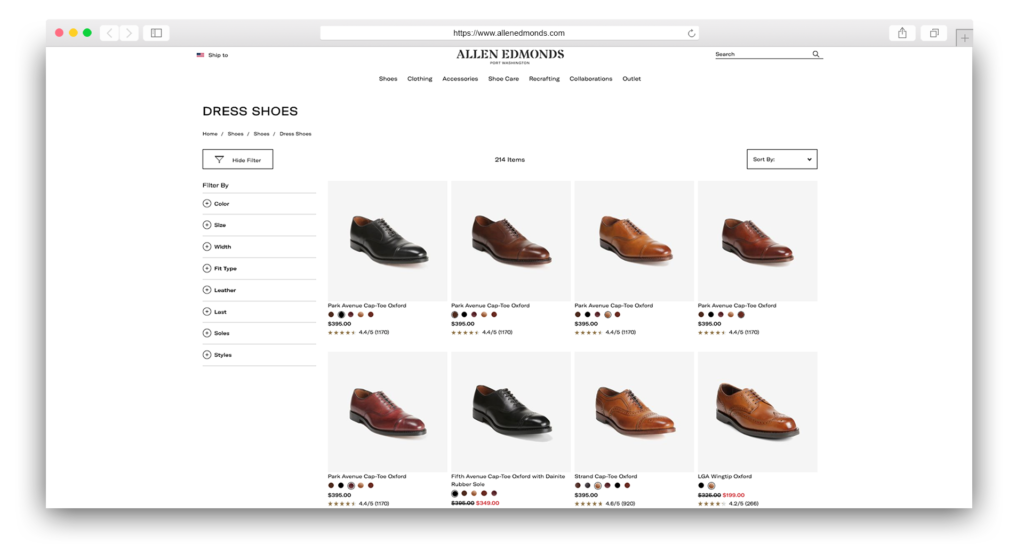Click the $199.00 sale price
The height and width of the screenshot is (544, 1024).
click(734, 496)
